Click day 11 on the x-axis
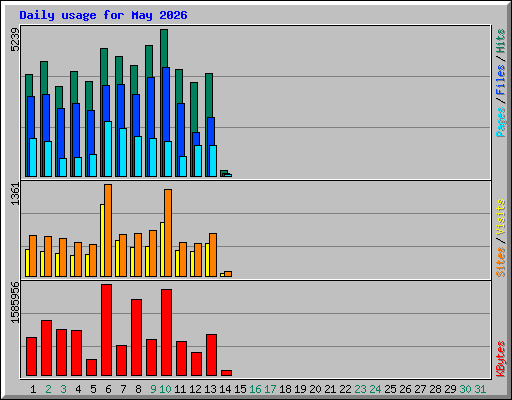The width and height of the screenshot is (512, 400). tap(180, 389)
